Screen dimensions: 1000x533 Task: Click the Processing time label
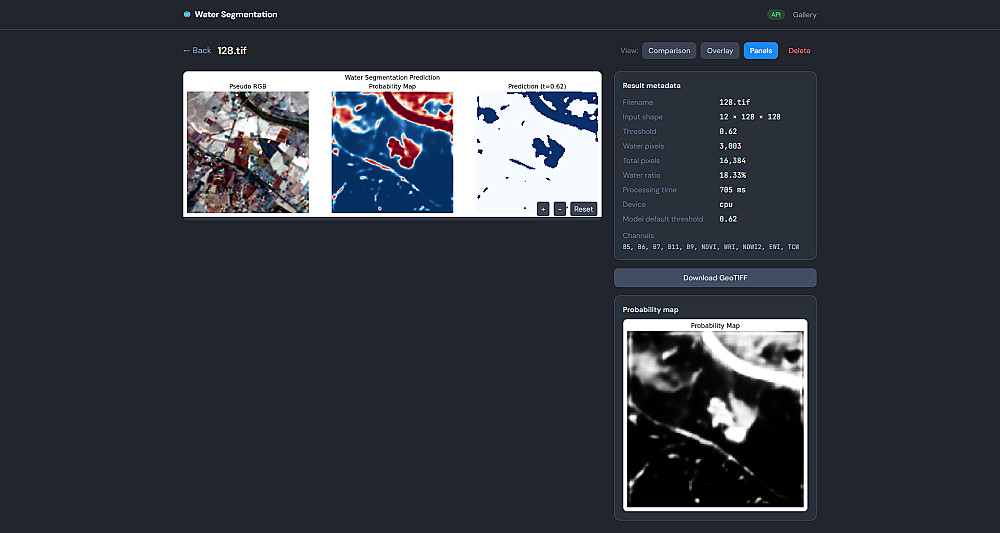[x=649, y=190]
